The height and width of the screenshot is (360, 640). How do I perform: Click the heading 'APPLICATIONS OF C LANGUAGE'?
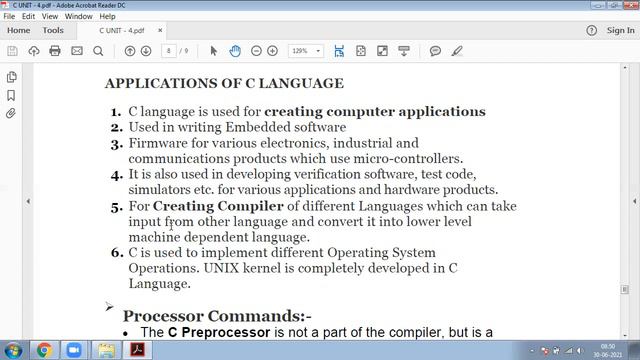tap(224, 83)
